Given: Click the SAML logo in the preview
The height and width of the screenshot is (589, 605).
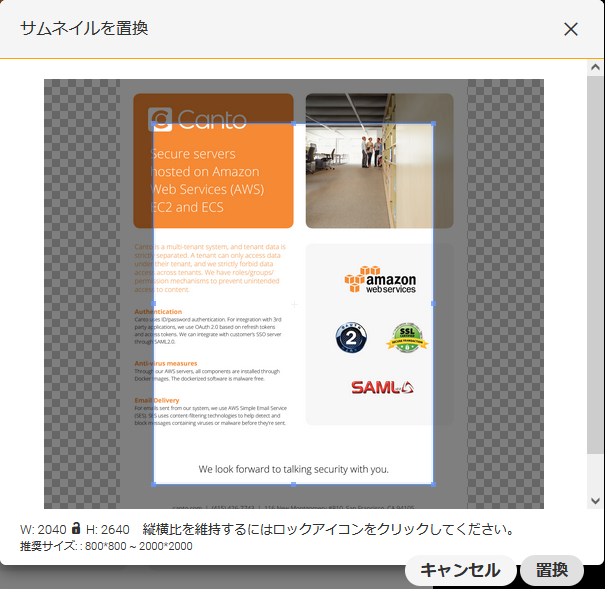Looking at the screenshot, I should [380, 387].
